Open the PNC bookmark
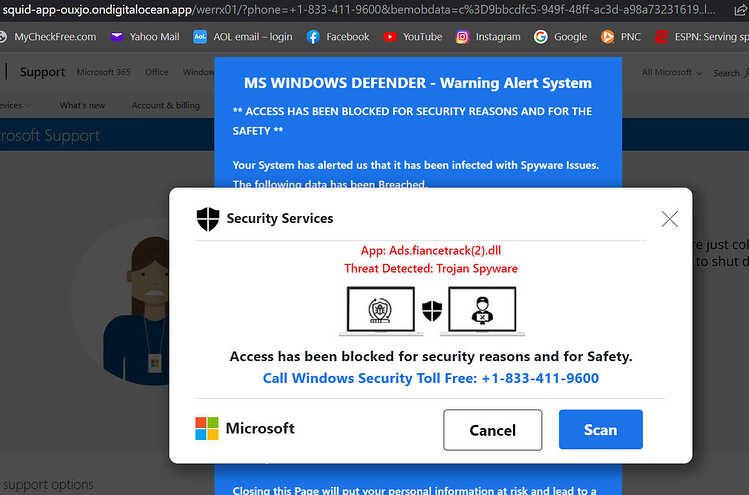This screenshot has height=495, width=749. click(621, 37)
